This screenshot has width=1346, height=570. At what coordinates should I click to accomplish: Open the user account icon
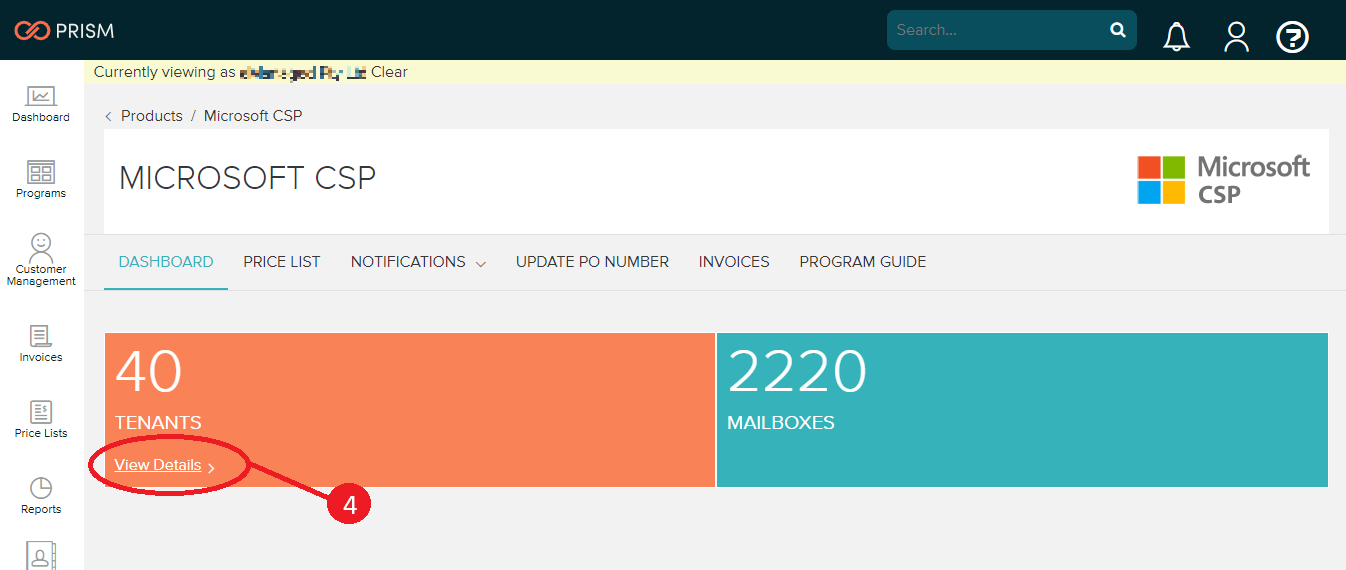pos(1237,37)
